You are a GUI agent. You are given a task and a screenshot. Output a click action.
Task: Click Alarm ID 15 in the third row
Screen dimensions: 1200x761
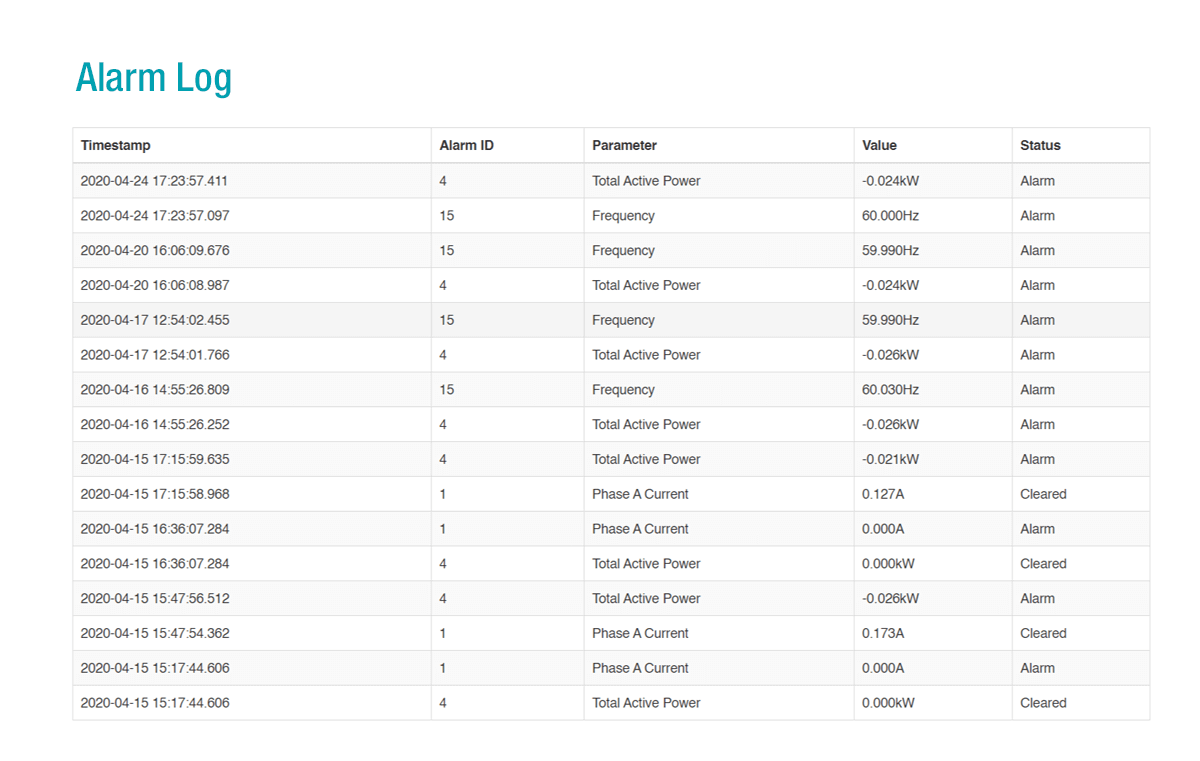tap(445, 250)
